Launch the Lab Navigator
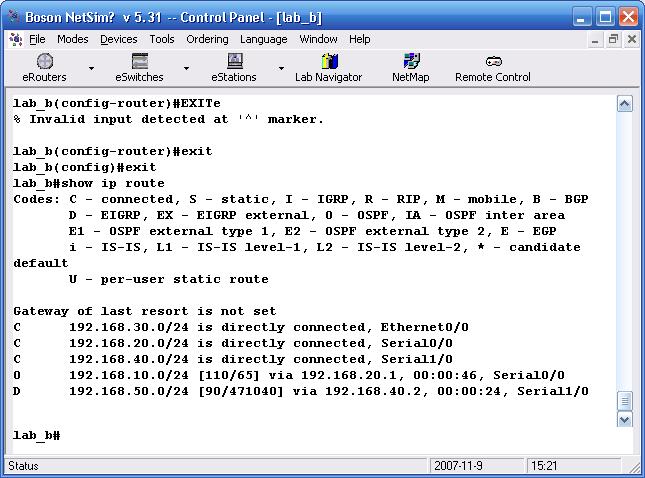 pyautogui.click(x=328, y=67)
